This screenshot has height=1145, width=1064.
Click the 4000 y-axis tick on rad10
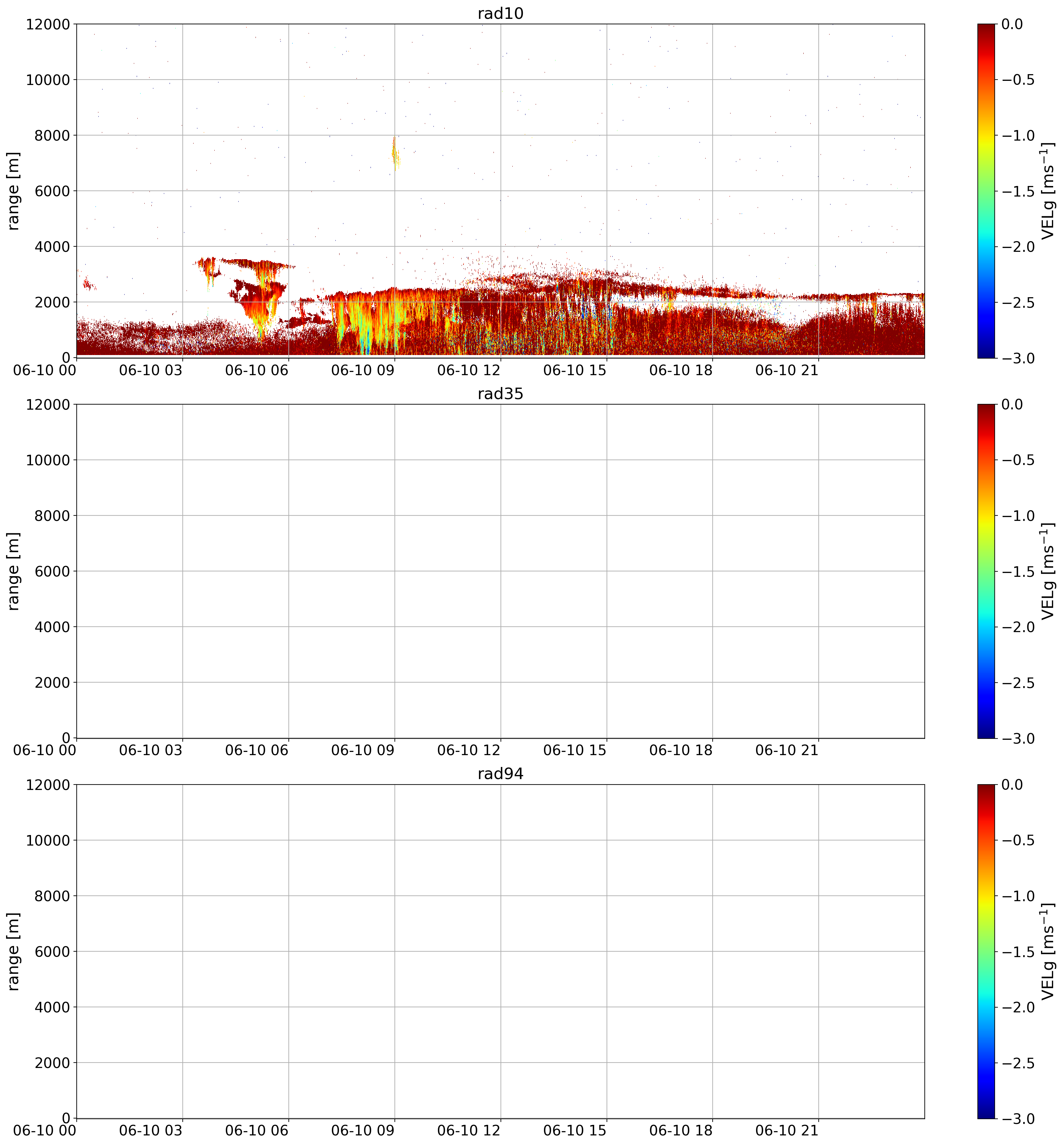point(52,246)
